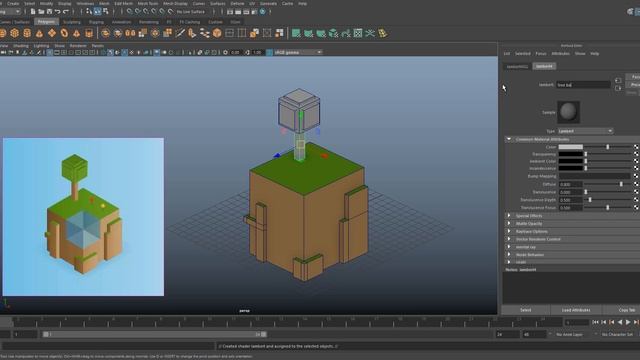Click the Undo arrow icon
The width and height of the screenshot is (640, 360).
tap(58, 11)
